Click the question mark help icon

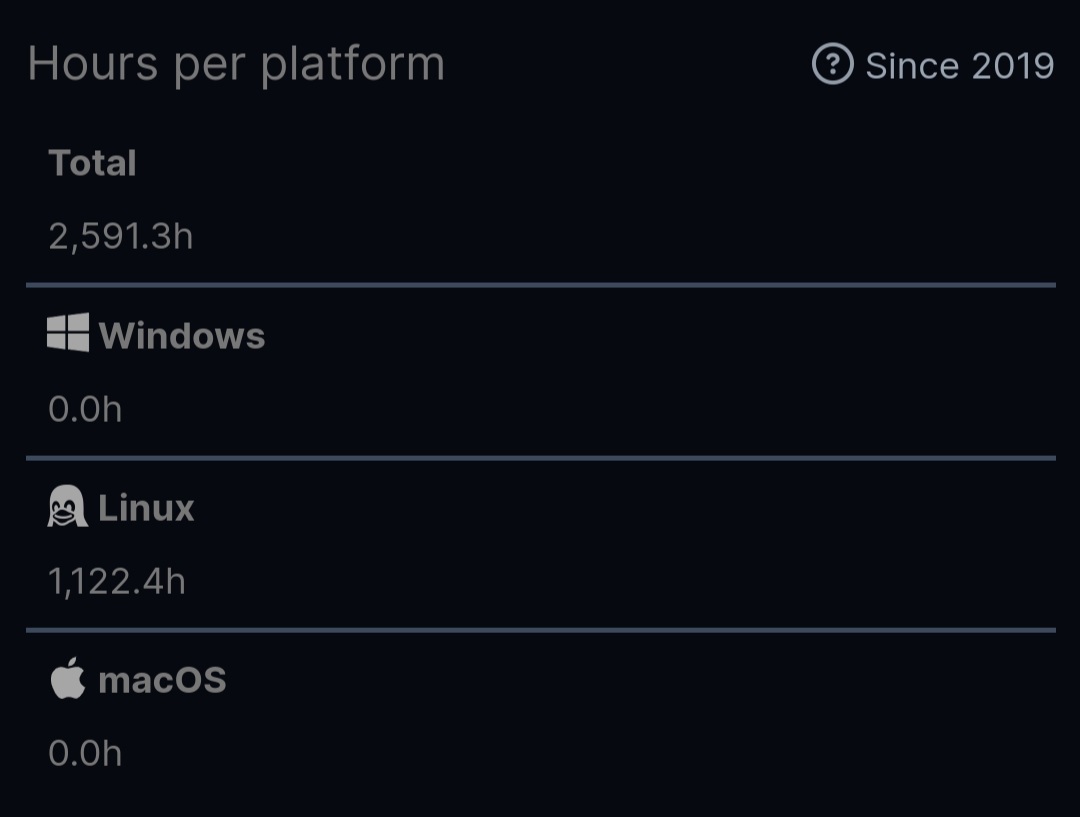(x=832, y=64)
